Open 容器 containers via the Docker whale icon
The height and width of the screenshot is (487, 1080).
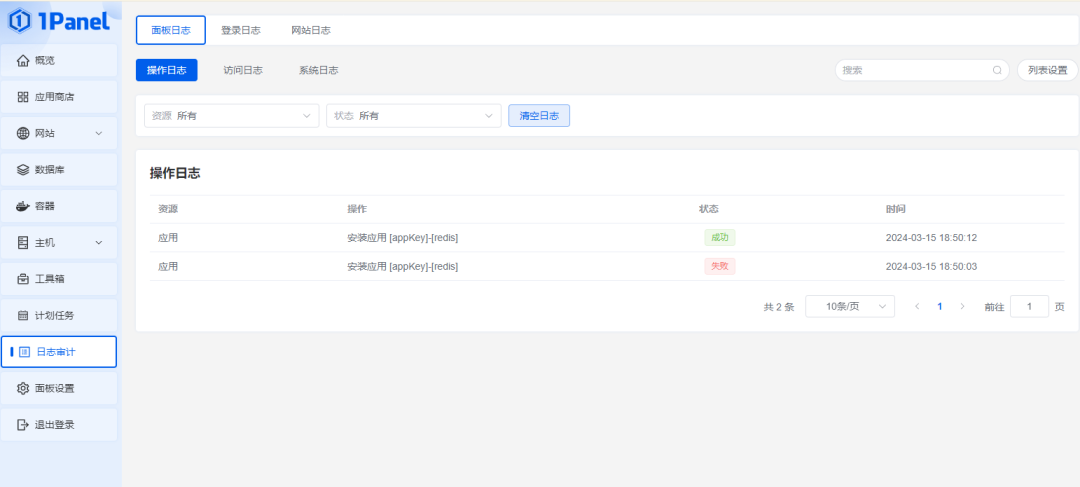[x=23, y=206]
